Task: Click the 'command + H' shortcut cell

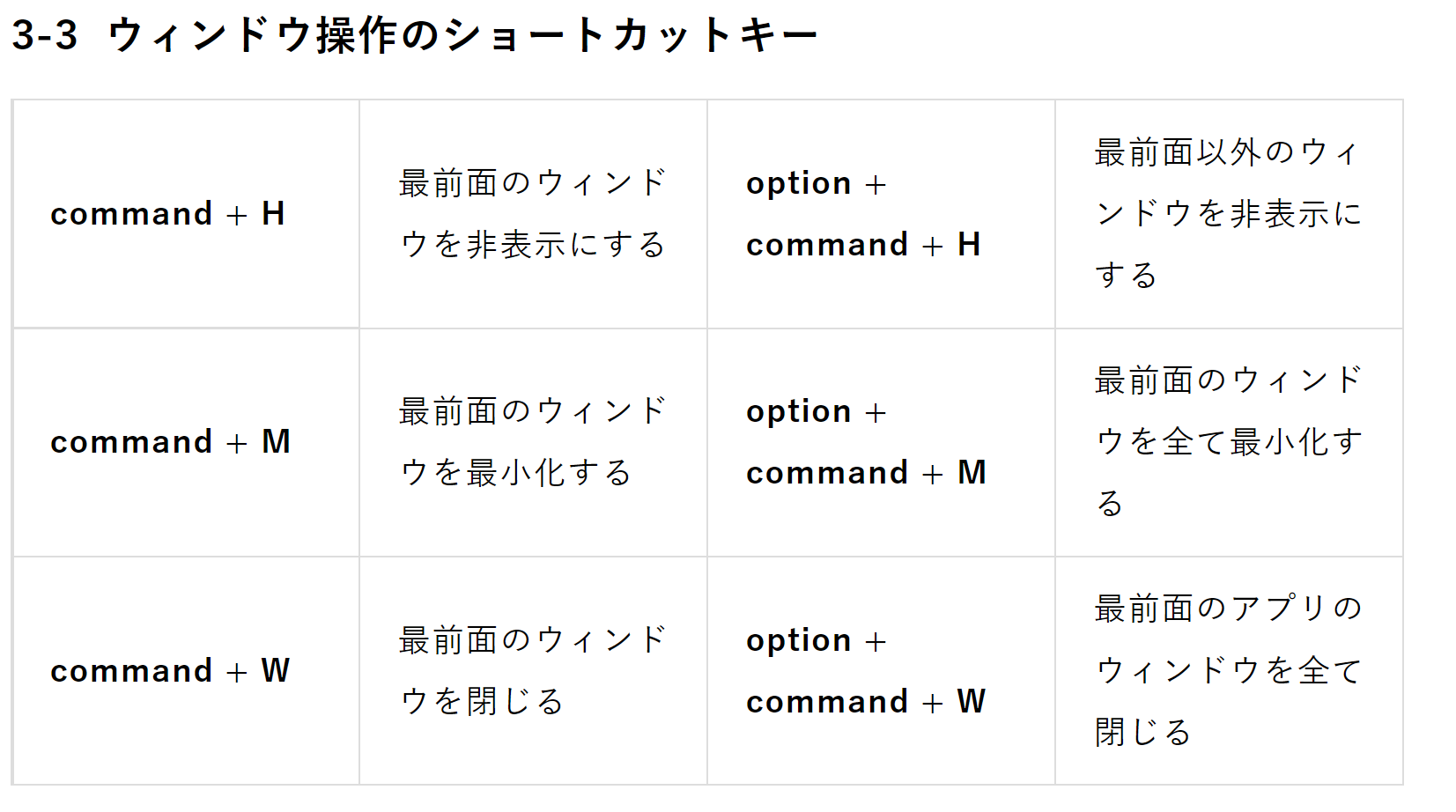Action: pyautogui.click(x=167, y=214)
